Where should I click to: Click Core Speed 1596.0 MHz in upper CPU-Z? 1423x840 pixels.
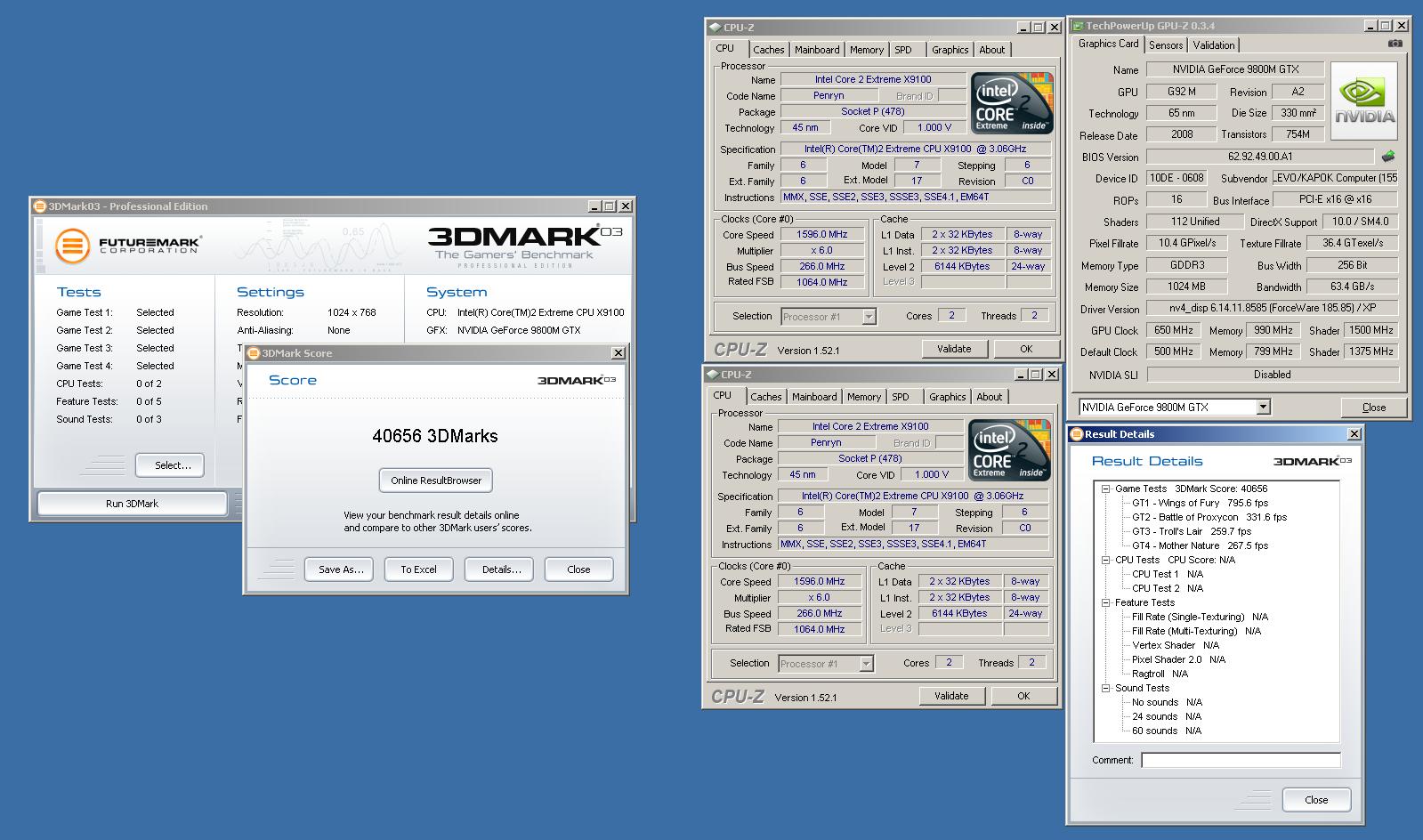[x=821, y=235]
